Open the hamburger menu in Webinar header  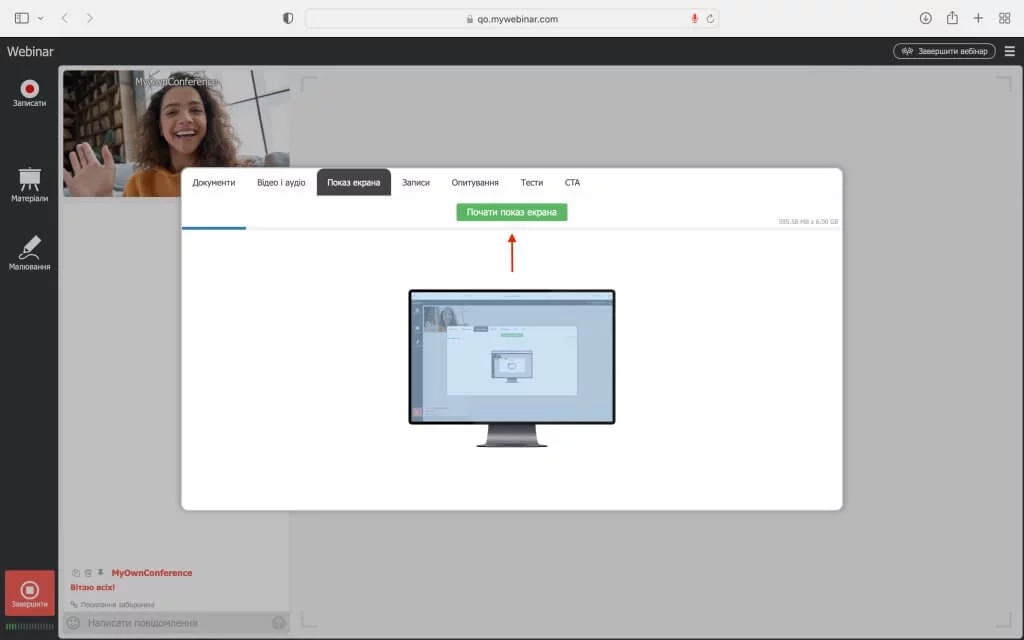point(1009,51)
